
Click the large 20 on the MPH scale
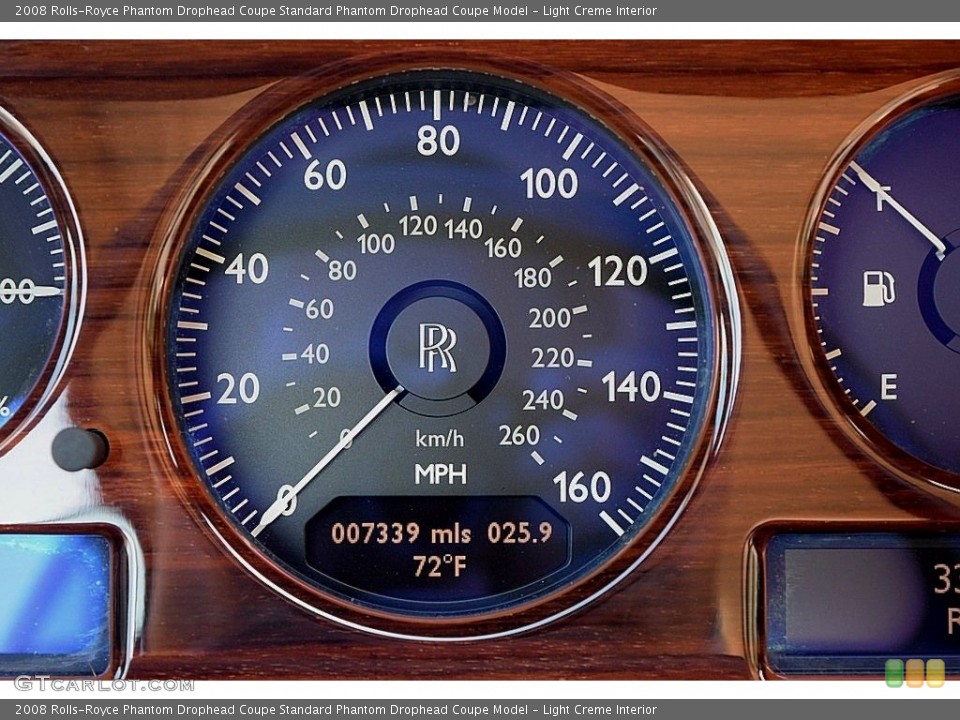coord(238,389)
